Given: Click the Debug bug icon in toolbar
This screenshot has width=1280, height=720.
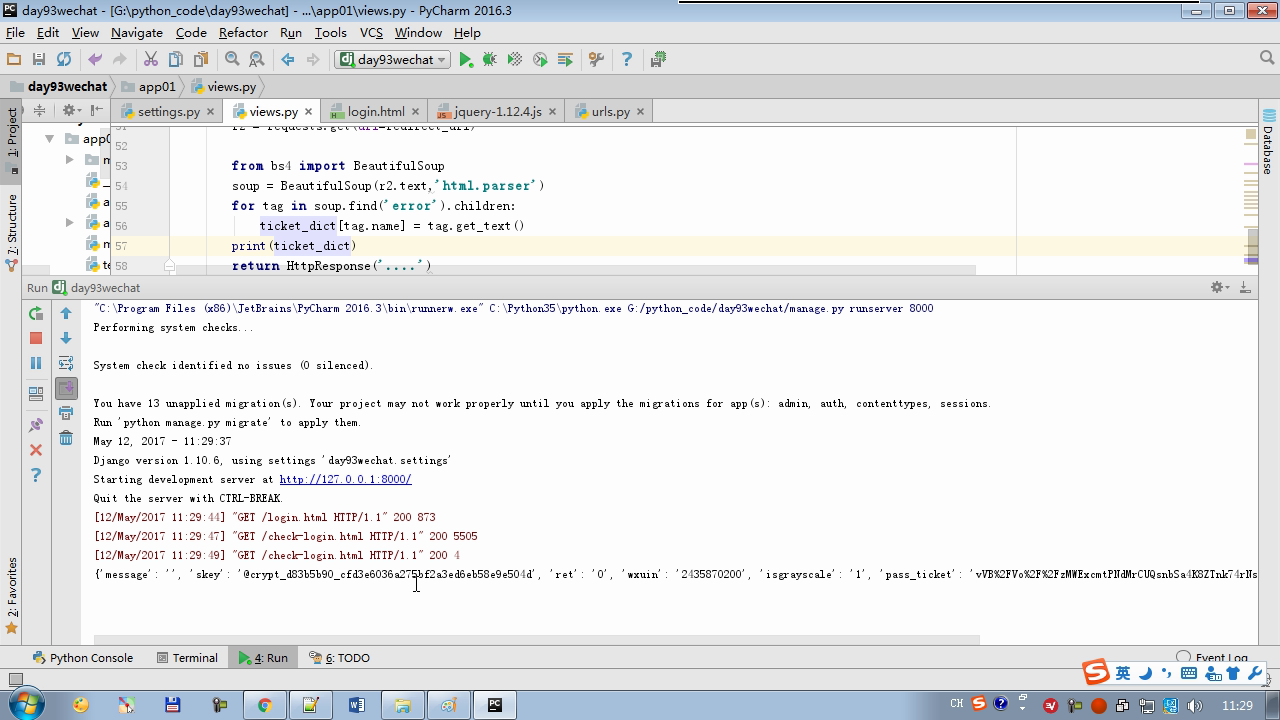Looking at the screenshot, I should click(x=490, y=60).
